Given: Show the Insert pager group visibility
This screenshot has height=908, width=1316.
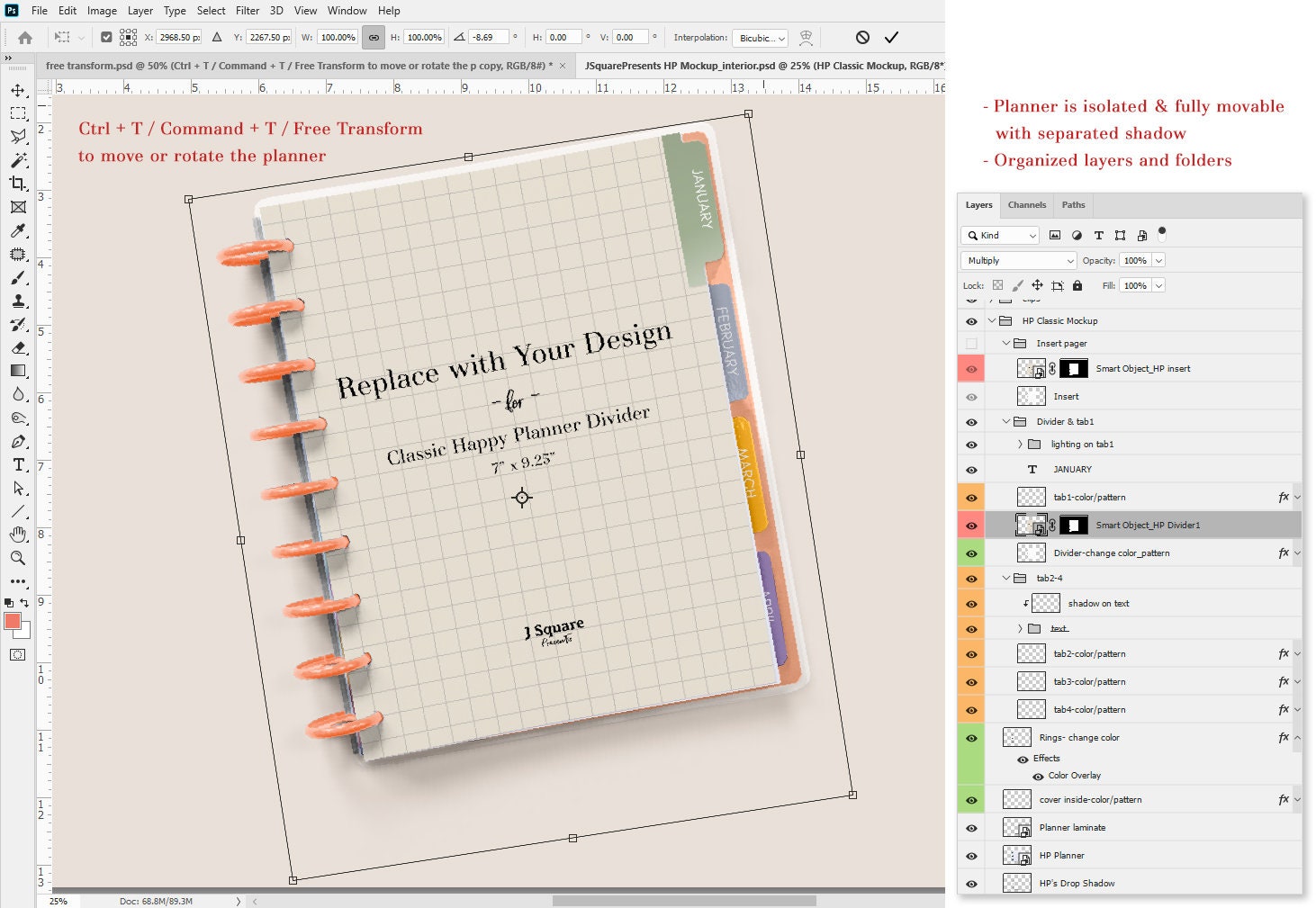Looking at the screenshot, I should click(x=971, y=343).
